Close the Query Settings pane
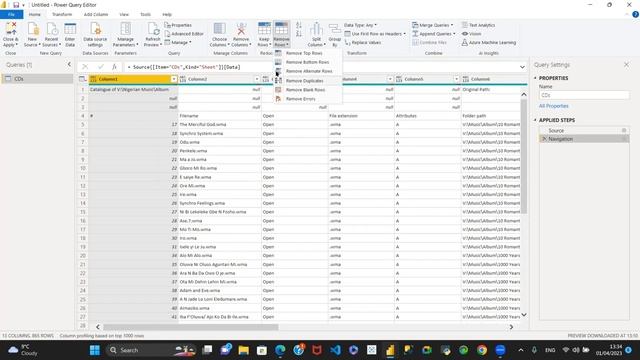The height and width of the screenshot is (360, 640). [626, 64]
